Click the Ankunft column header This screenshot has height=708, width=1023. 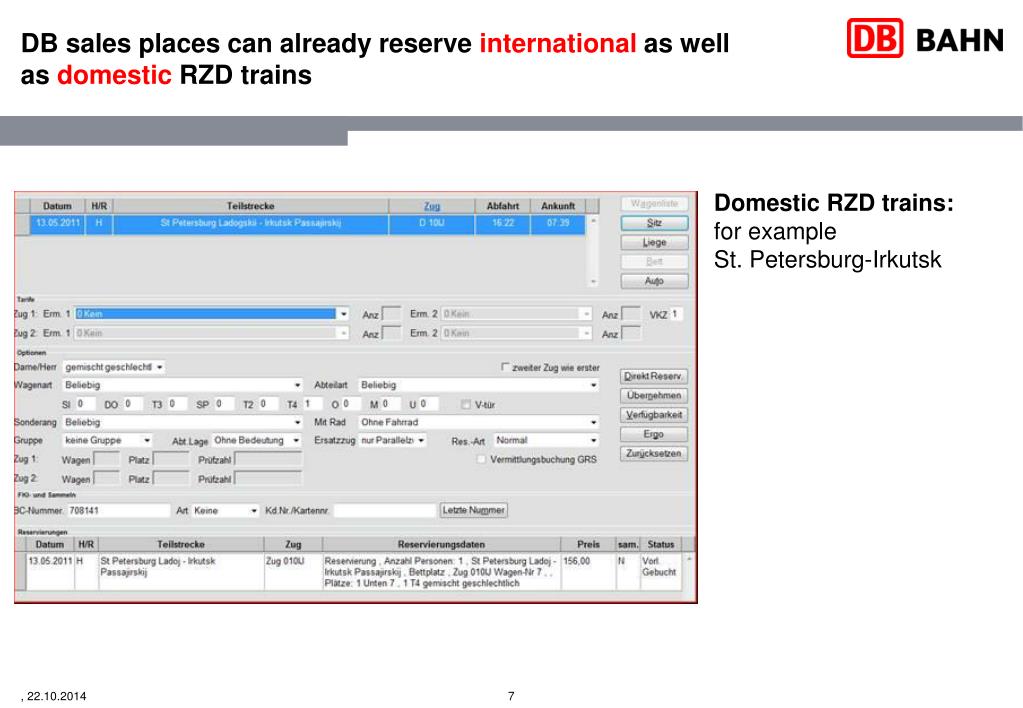click(x=558, y=206)
